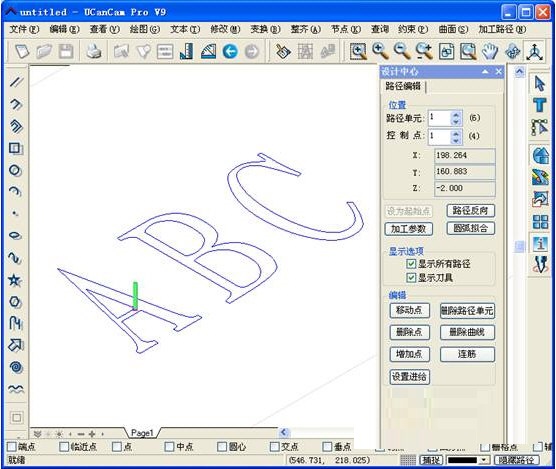Click the black color swatch
Image resolution: width=556 pixels, height=469 pixels.
[x=463, y=460]
